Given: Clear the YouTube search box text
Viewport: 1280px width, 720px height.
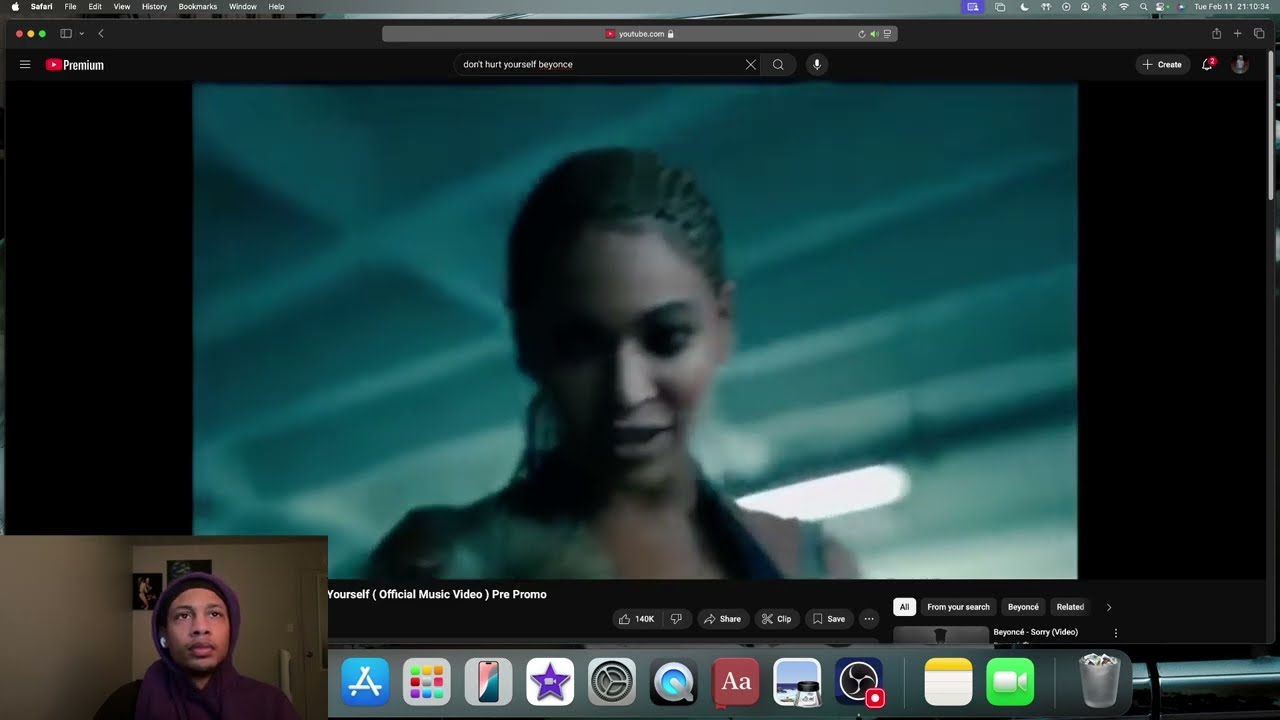Looking at the screenshot, I should pyautogui.click(x=750, y=65).
